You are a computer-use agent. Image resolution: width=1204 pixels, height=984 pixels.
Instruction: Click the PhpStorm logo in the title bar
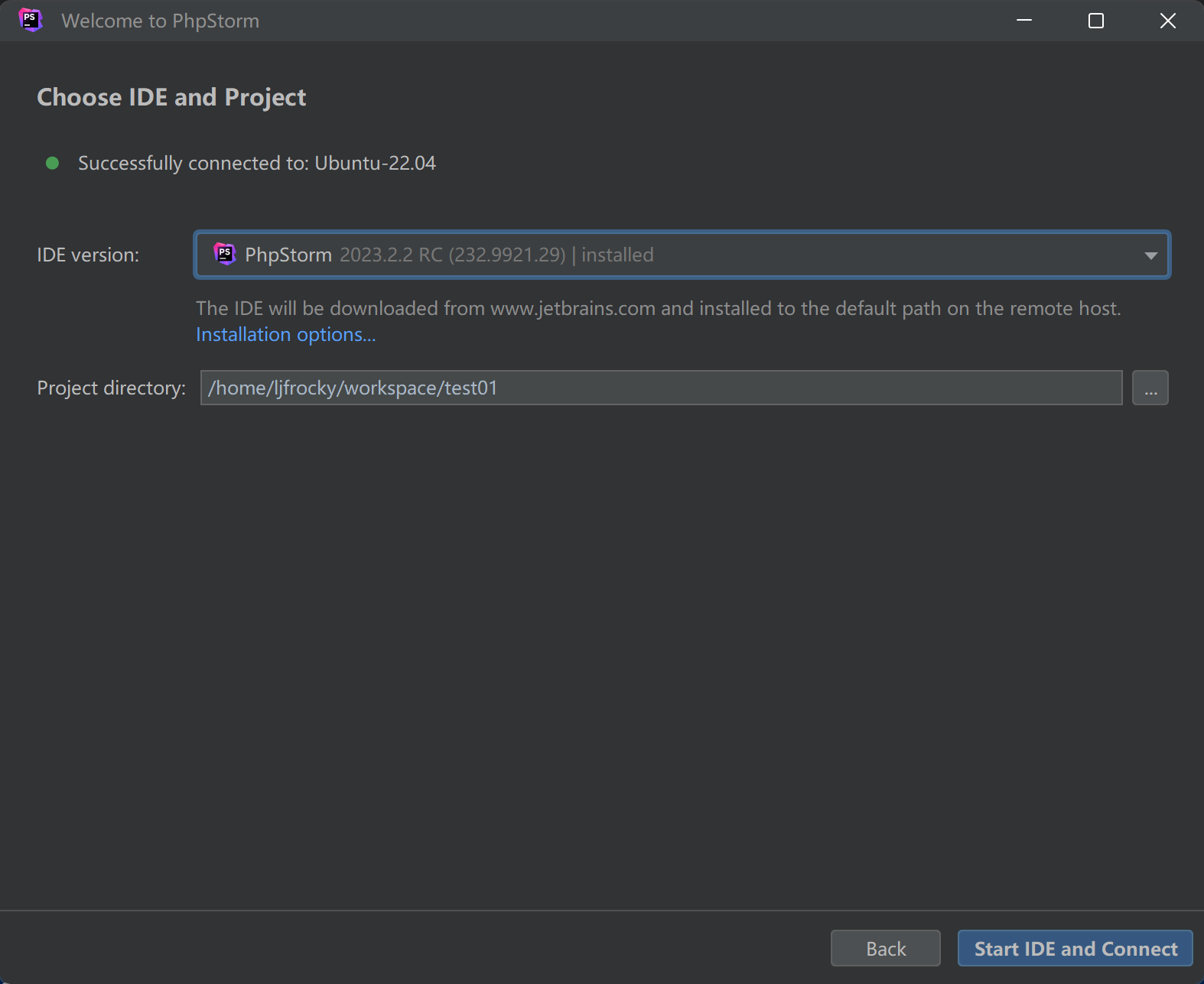30,20
